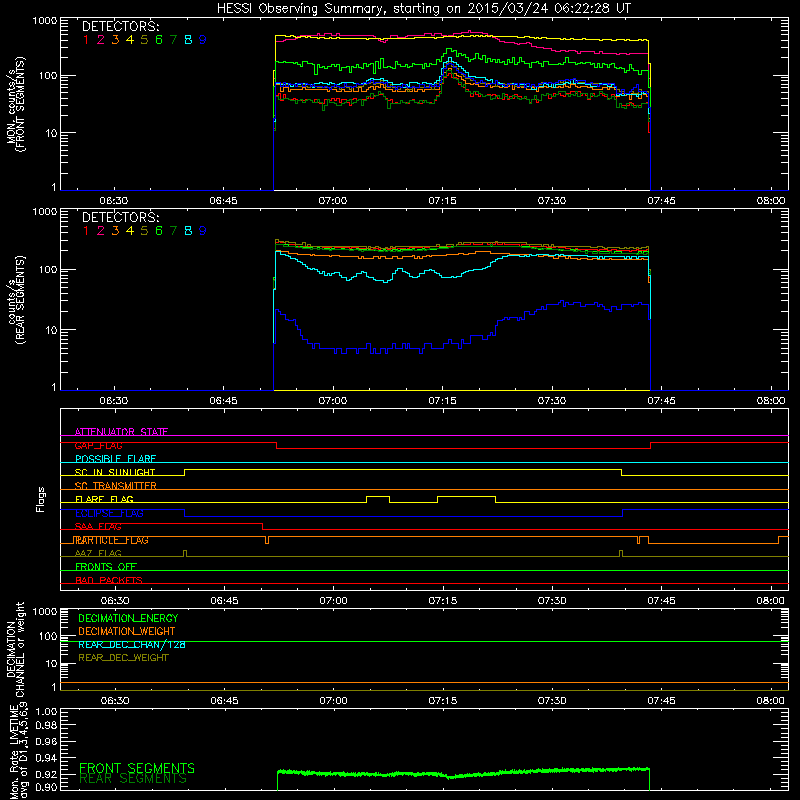Click the REAR_DEC_WEIGHT legend label
Viewport: 800px width, 800px height.
(x=123, y=658)
